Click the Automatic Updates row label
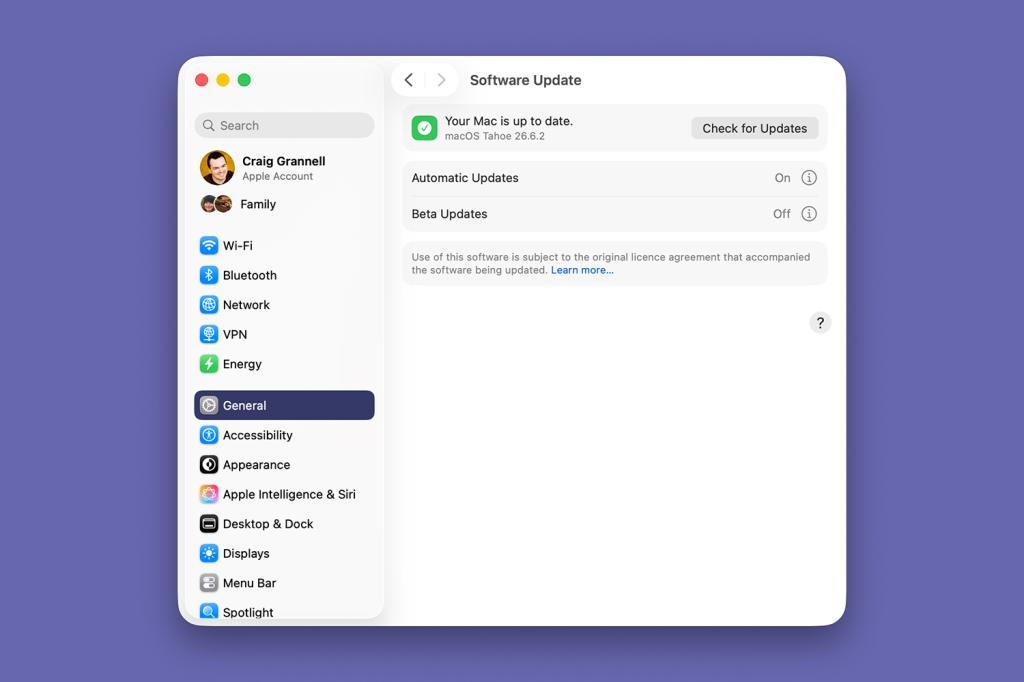This screenshot has width=1024, height=682. point(465,178)
